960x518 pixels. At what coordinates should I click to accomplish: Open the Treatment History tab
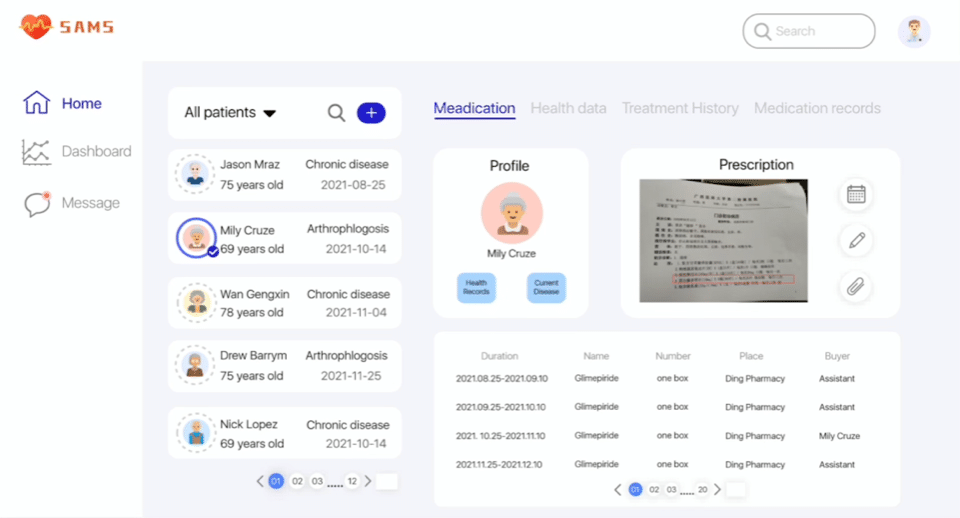coord(680,108)
